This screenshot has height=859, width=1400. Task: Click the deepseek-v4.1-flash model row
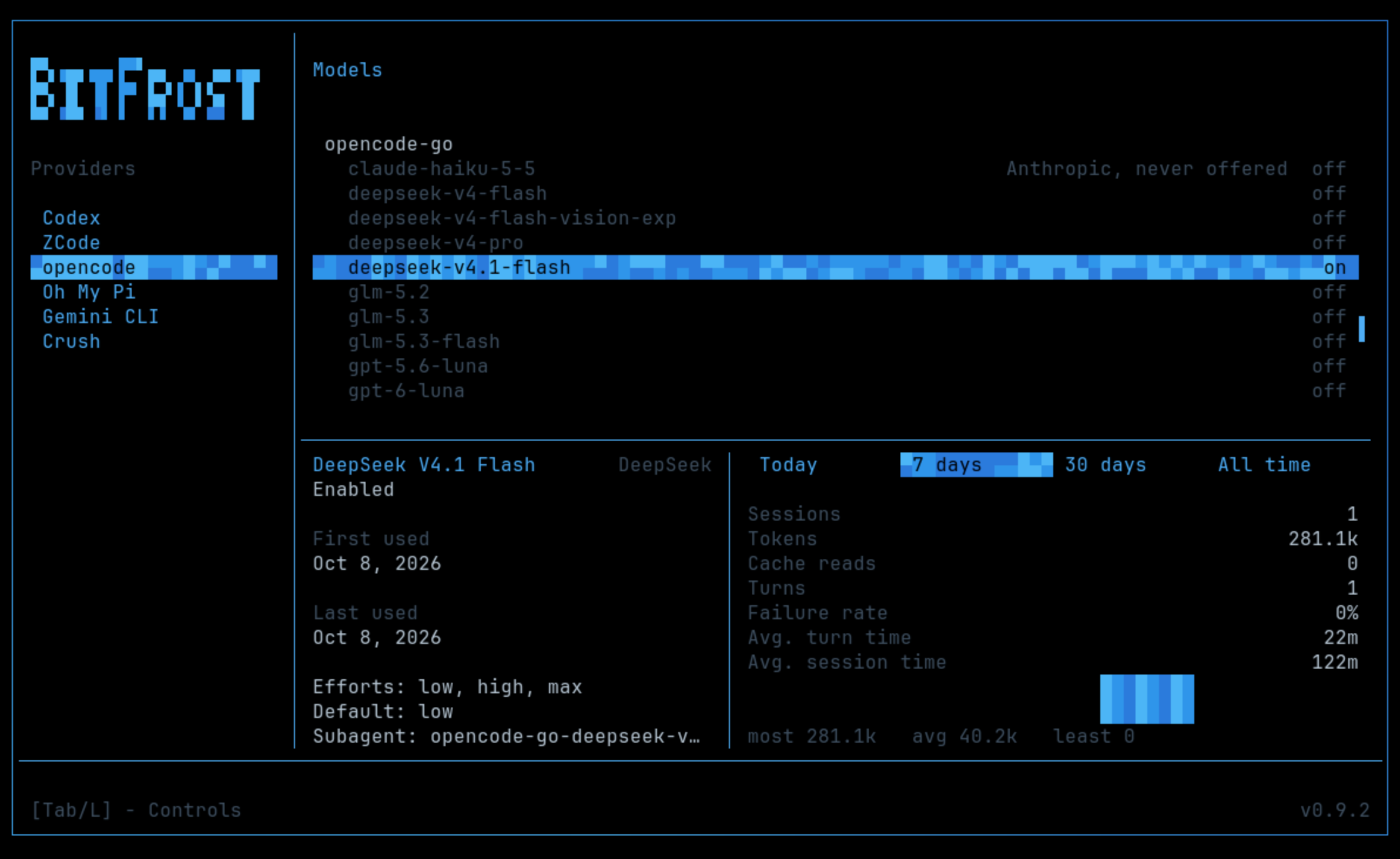tap(835, 267)
